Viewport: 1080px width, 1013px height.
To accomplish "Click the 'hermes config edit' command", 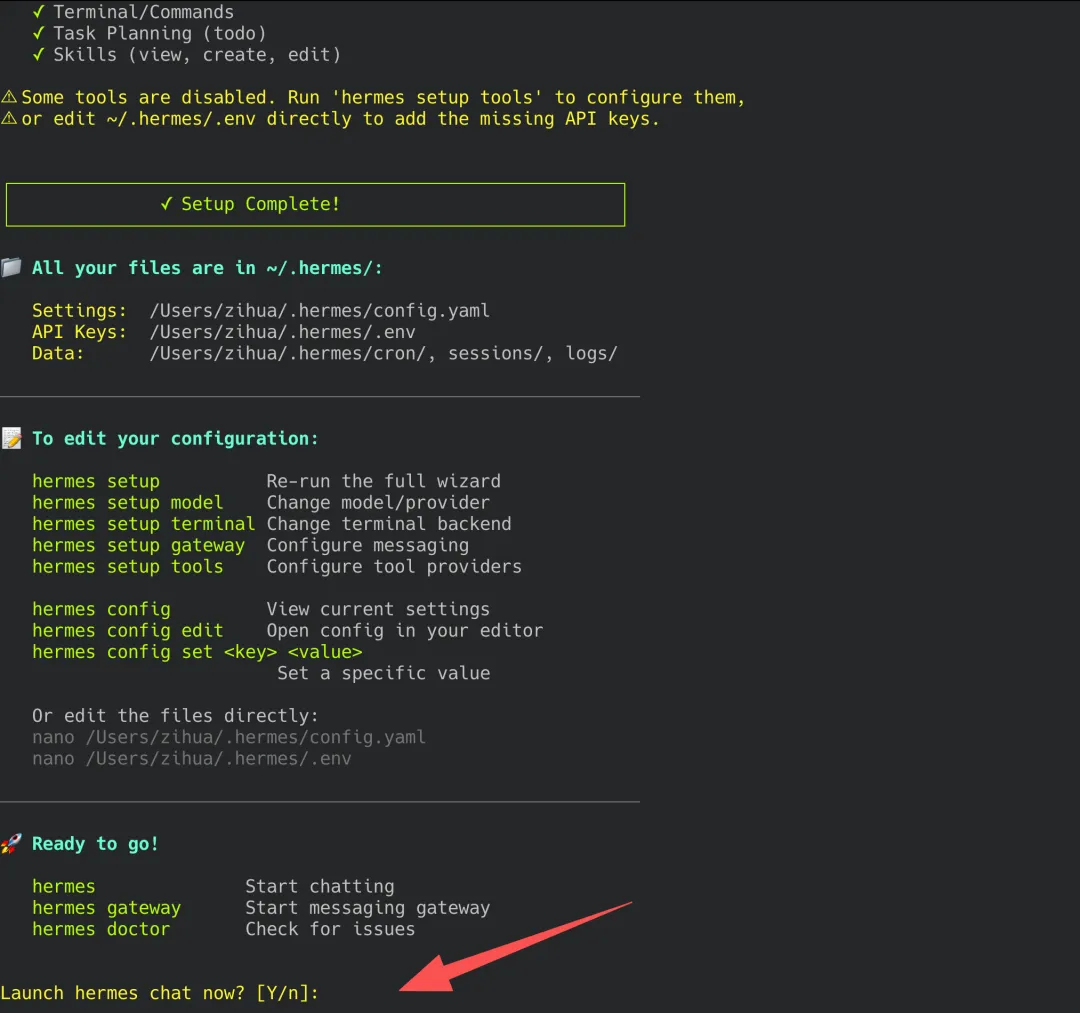I will [x=127, y=631].
